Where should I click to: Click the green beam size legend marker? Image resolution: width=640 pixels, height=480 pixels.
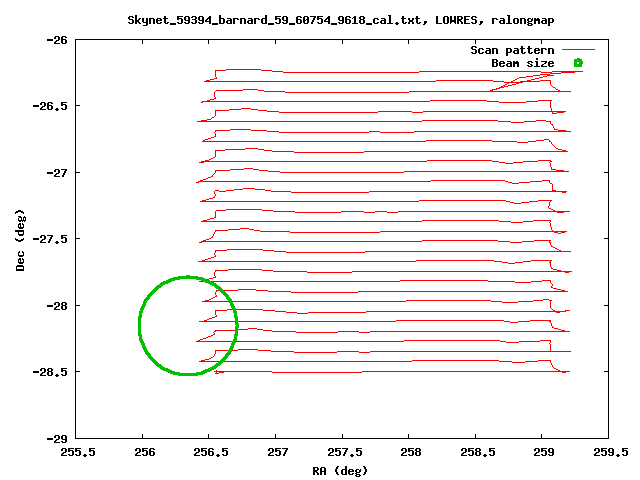(x=578, y=63)
